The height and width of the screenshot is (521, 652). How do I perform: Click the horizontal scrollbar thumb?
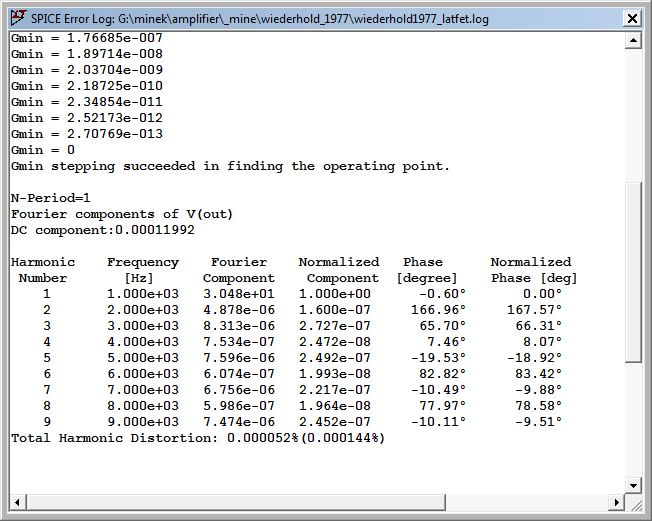236,502
